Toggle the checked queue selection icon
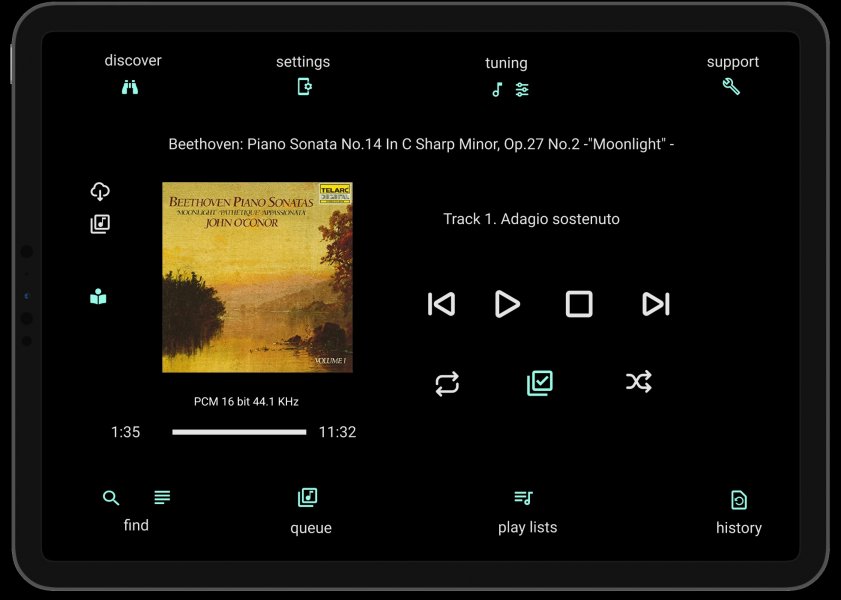This screenshot has width=841, height=600. click(x=540, y=383)
